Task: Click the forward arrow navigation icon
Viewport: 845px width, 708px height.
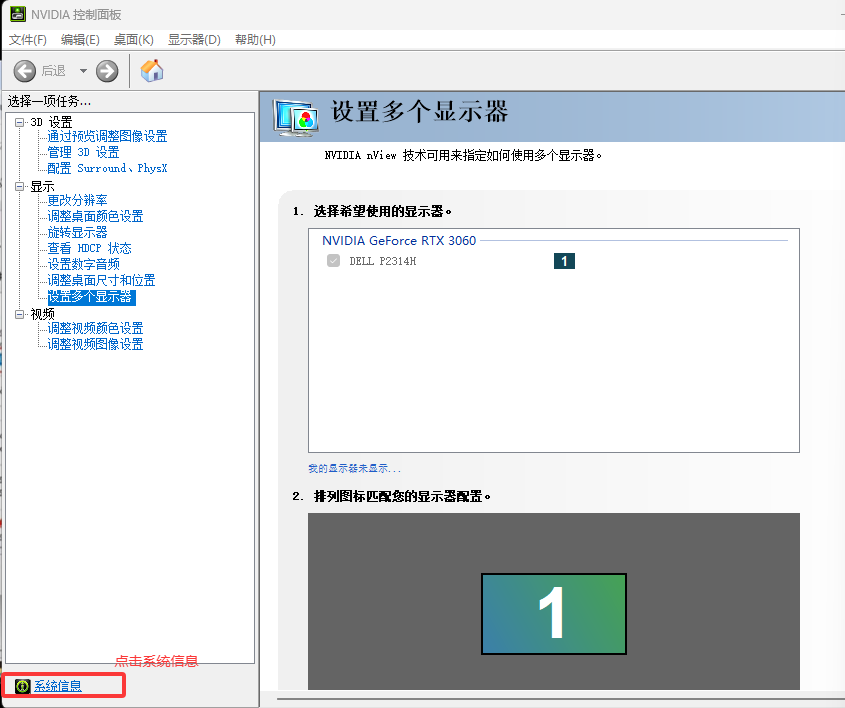Action: point(107,71)
